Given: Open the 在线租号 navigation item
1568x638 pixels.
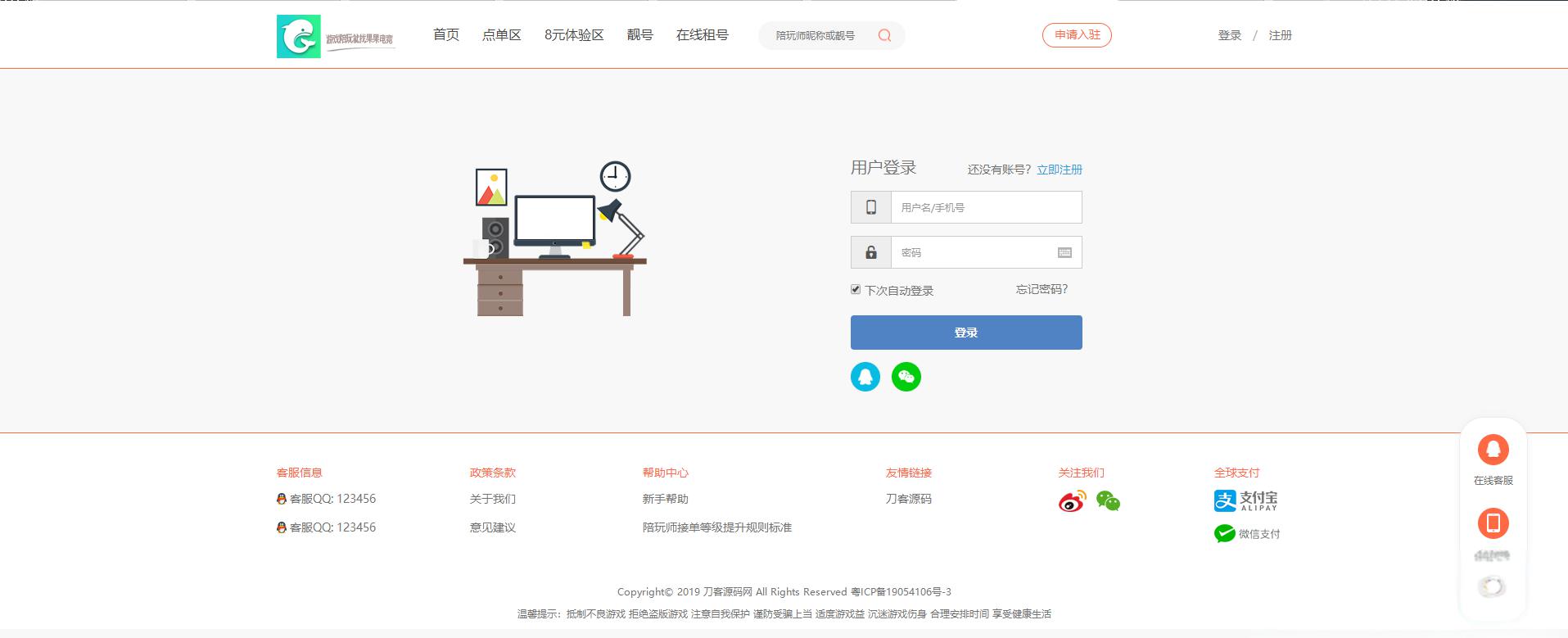Looking at the screenshot, I should (702, 34).
